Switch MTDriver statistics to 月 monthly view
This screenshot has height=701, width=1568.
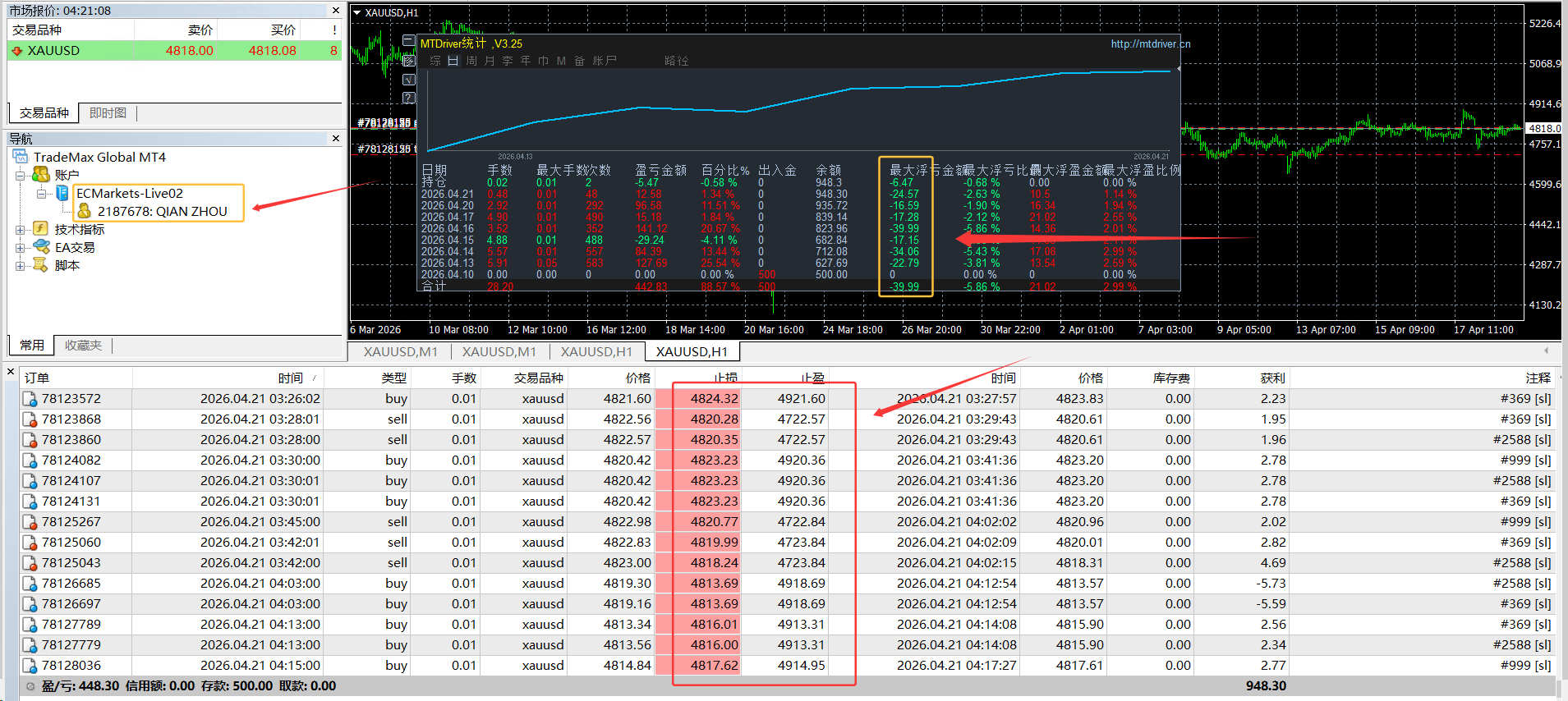point(490,61)
